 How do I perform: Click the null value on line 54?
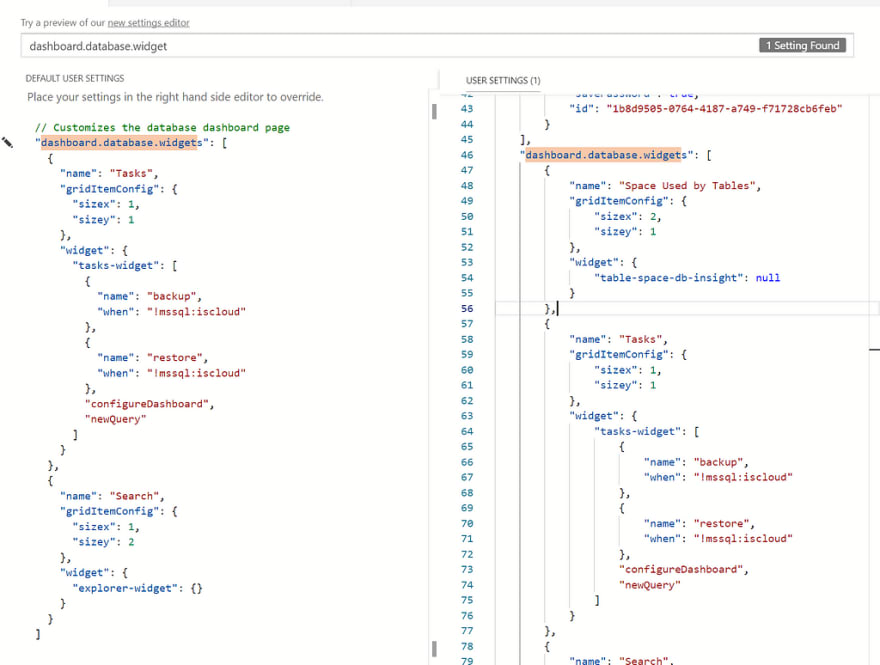point(768,278)
